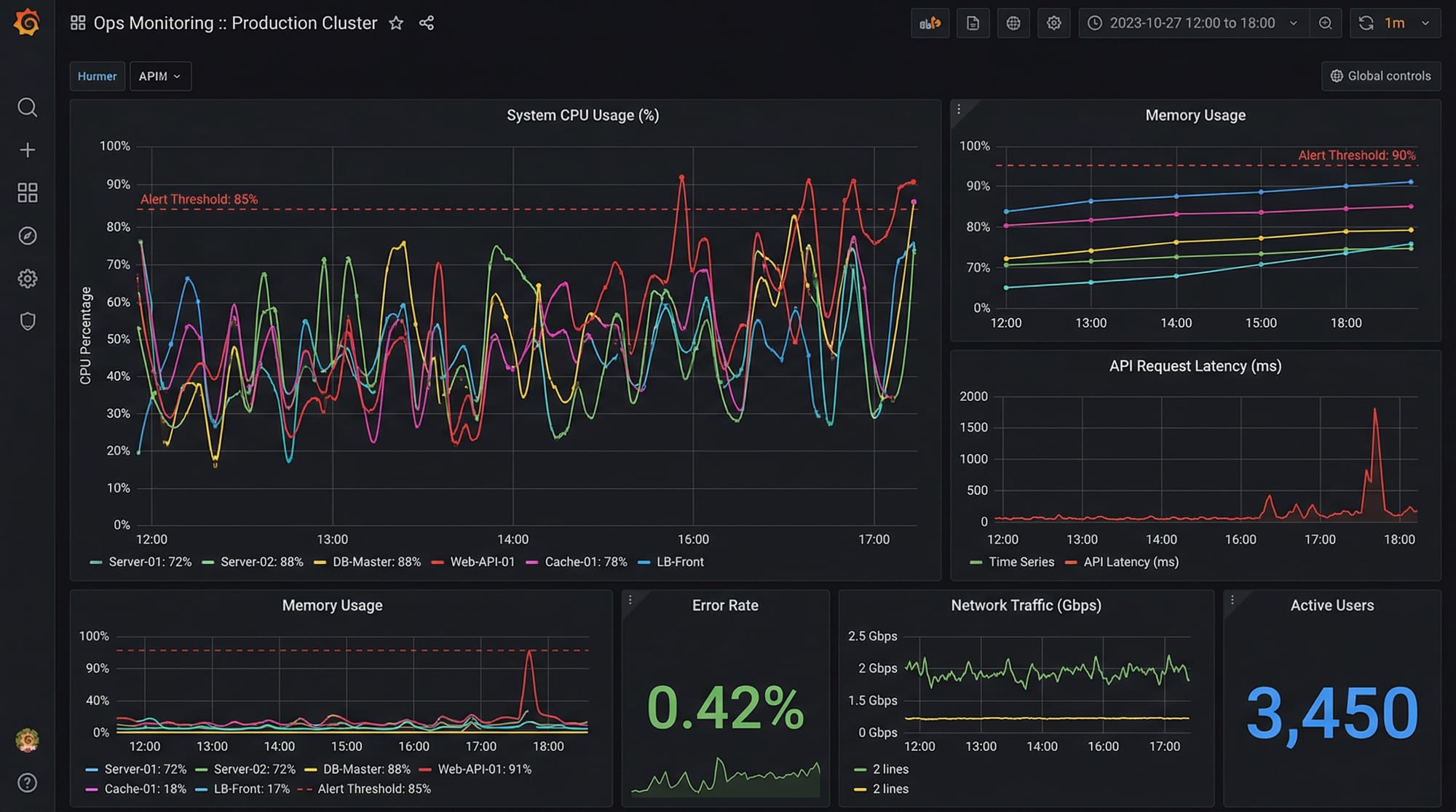This screenshot has width=1456, height=812.
Task: Open the Server Admin shield icon
Action: 27,321
